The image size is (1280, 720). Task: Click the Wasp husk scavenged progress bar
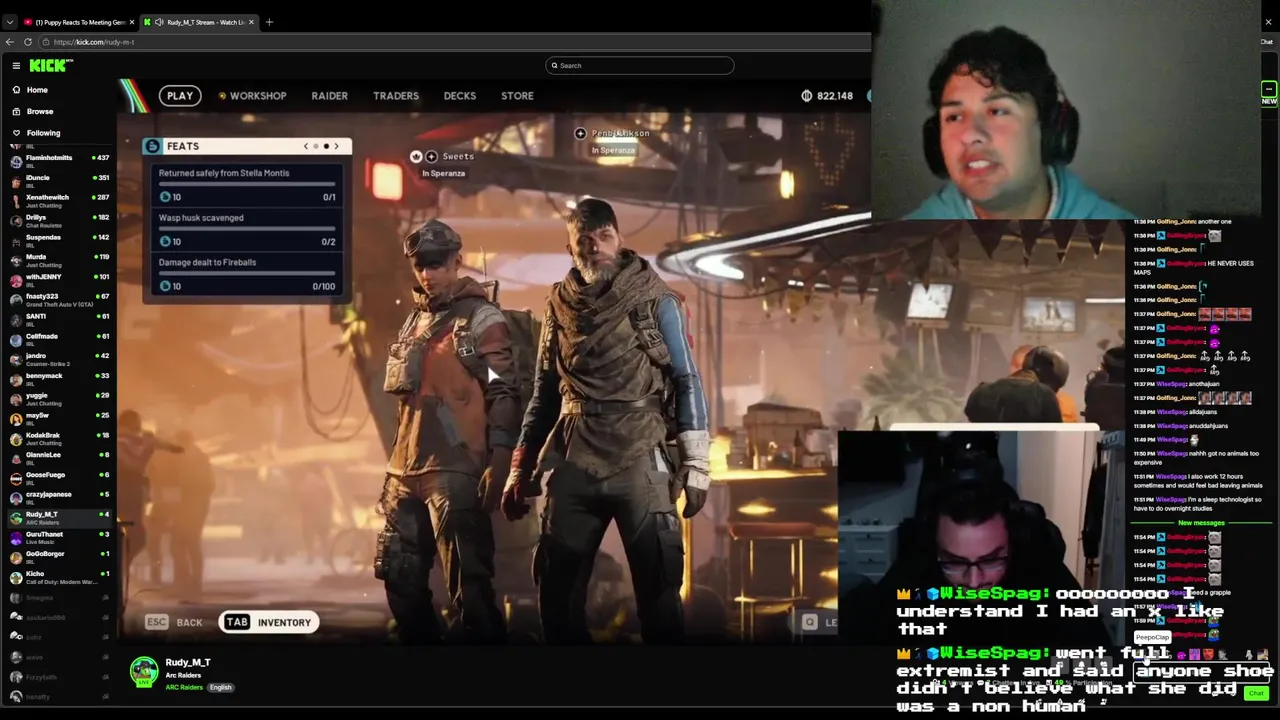click(247, 229)
